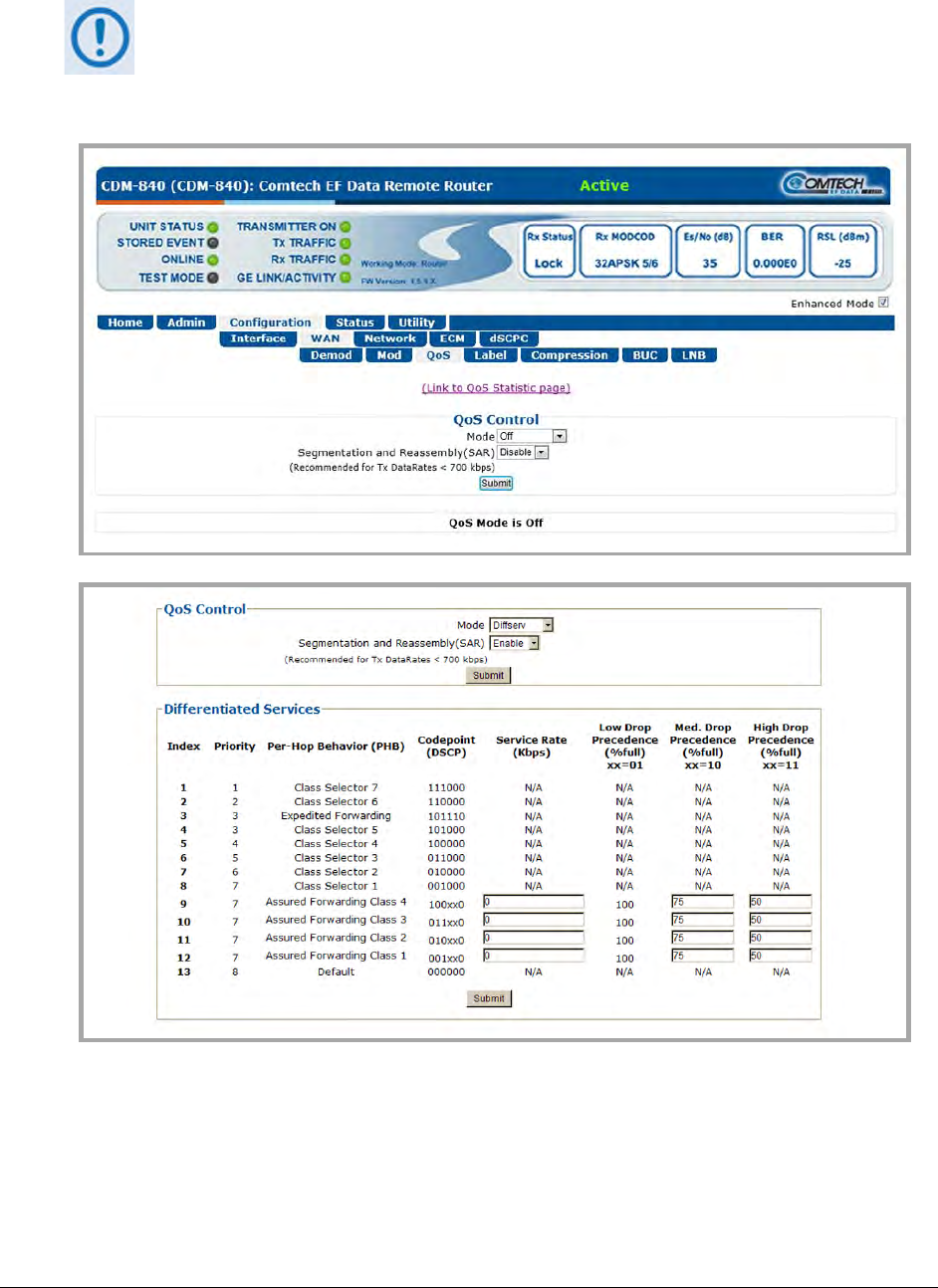The width and height of the screenshot is (938, 1288).
Task: Follow the Link to QoS Statistic page
Action: coord(496,388)
